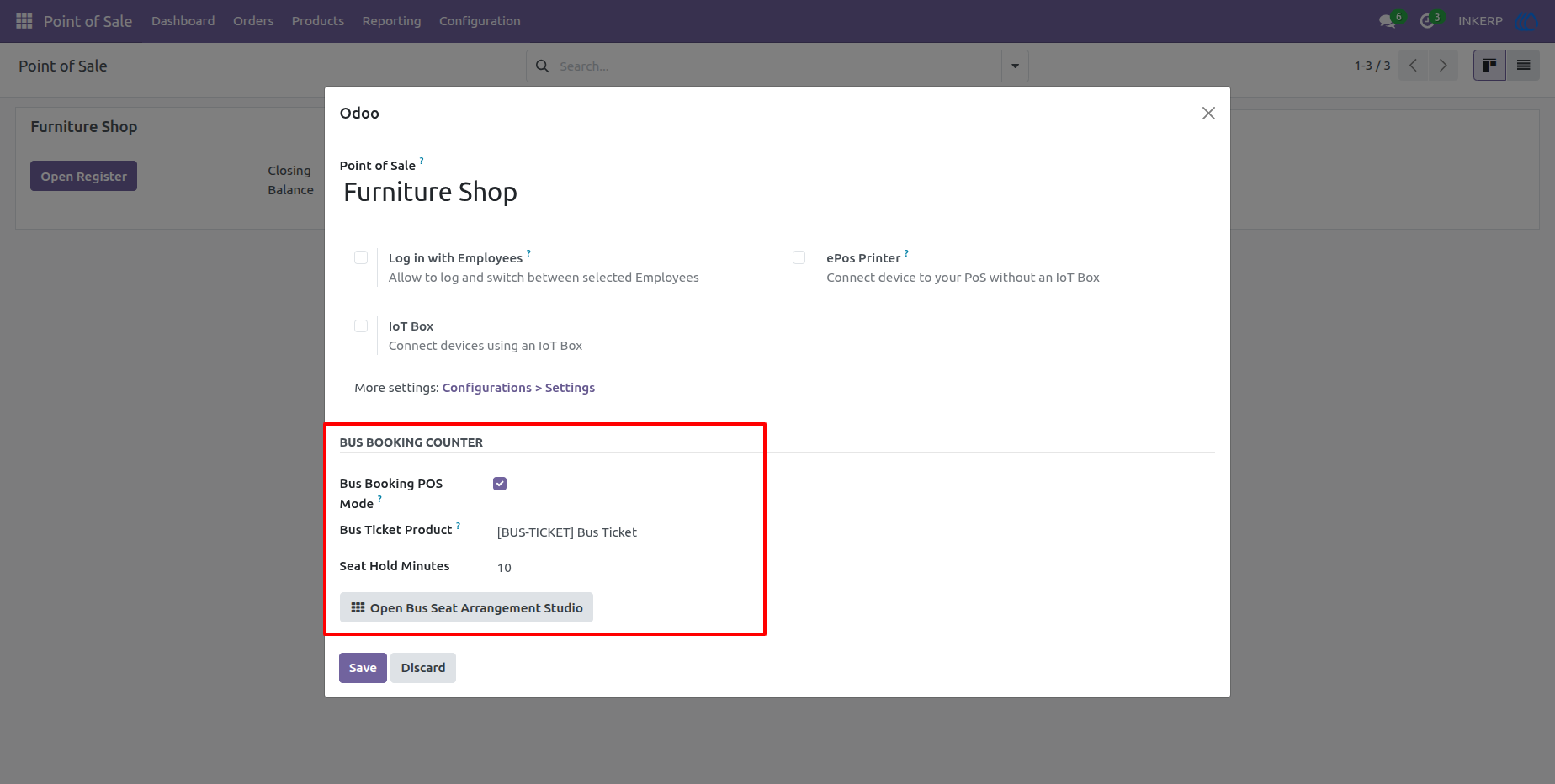Show help tooltip for Bus Booking POS Mode
Screen dimensions: 1555x784
pos(379,499)
